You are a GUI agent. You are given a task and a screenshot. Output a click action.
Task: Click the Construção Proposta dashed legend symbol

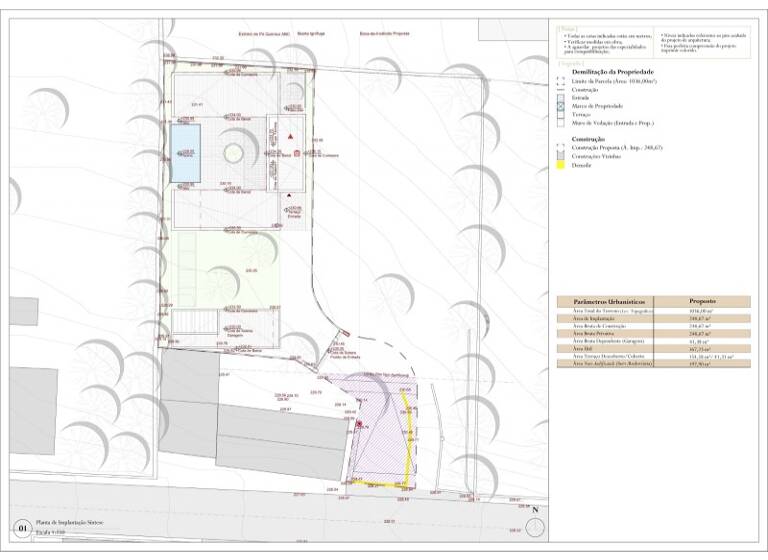pos(561,147)
